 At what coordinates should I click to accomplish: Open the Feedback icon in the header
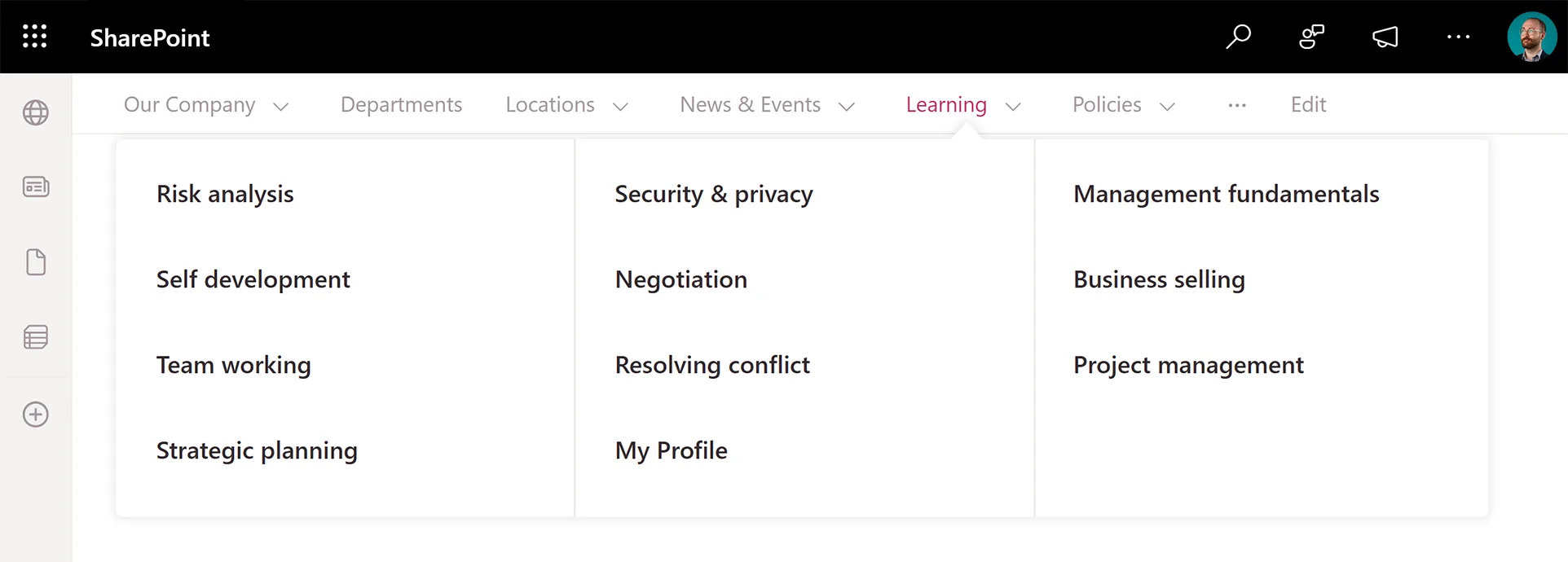pyautogui.click(x=1310, y=37)
